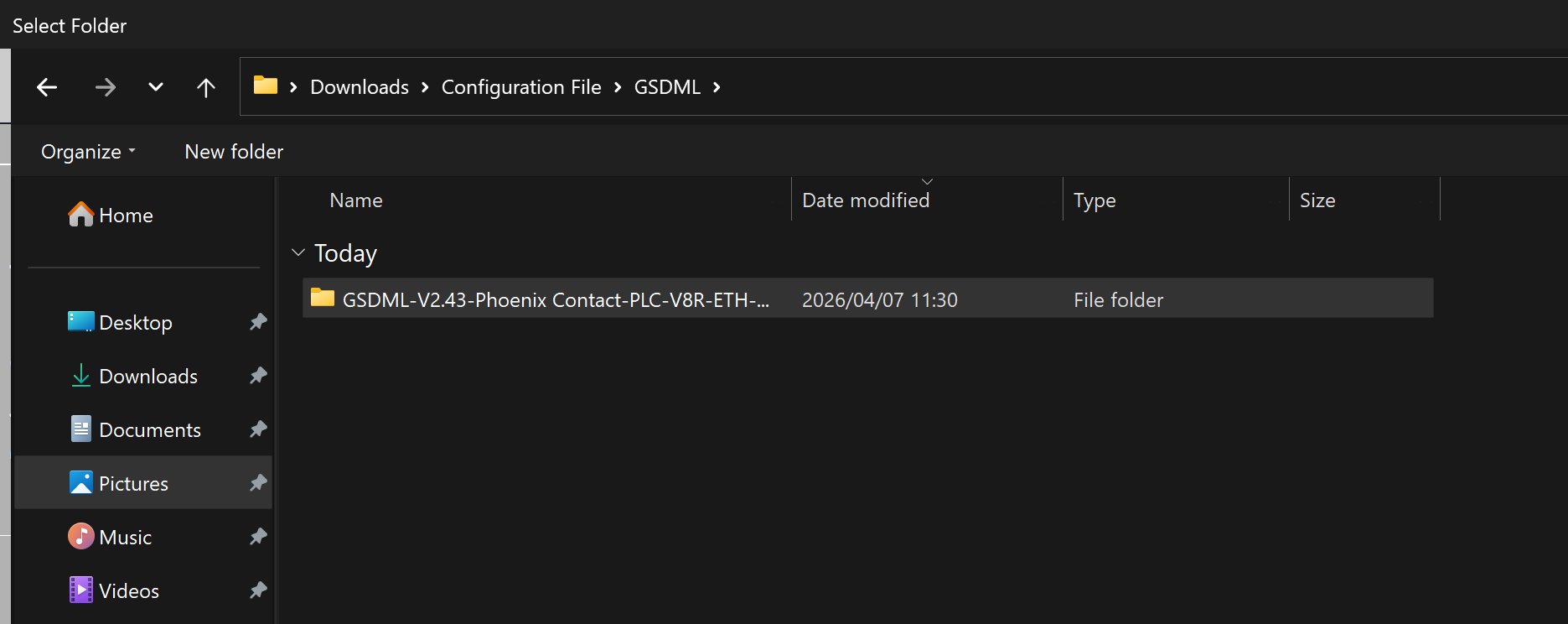Navigate to Desktop in sidebar
Viewport: 1568px width, 624px height.
pos(135,323)
